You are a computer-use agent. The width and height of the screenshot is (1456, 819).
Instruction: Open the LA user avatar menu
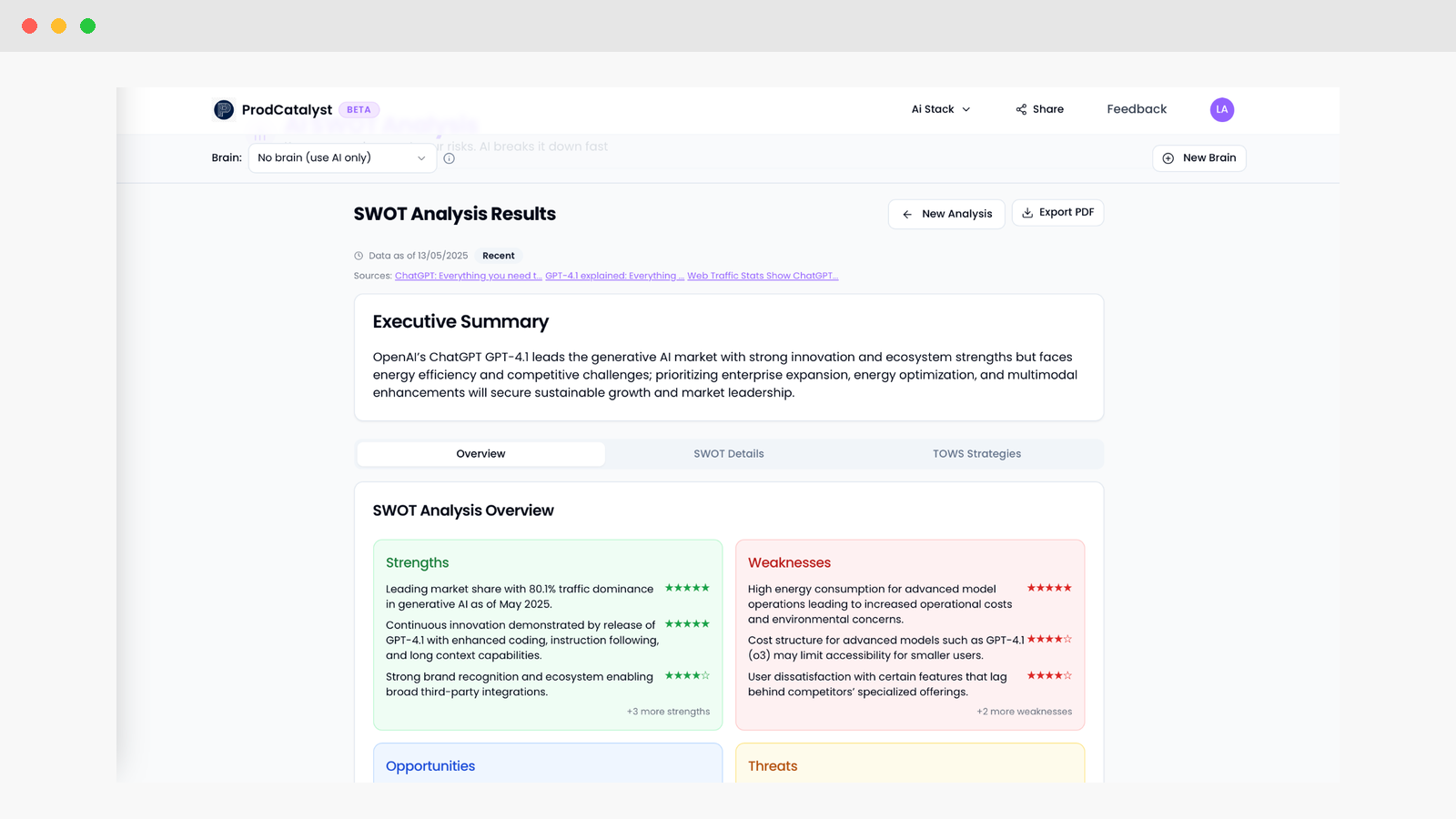(1222, 109)
